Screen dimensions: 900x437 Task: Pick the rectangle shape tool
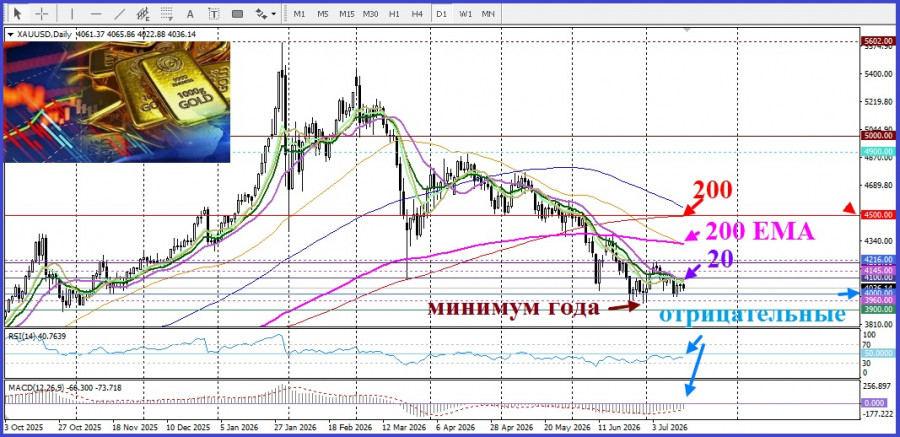237,13
